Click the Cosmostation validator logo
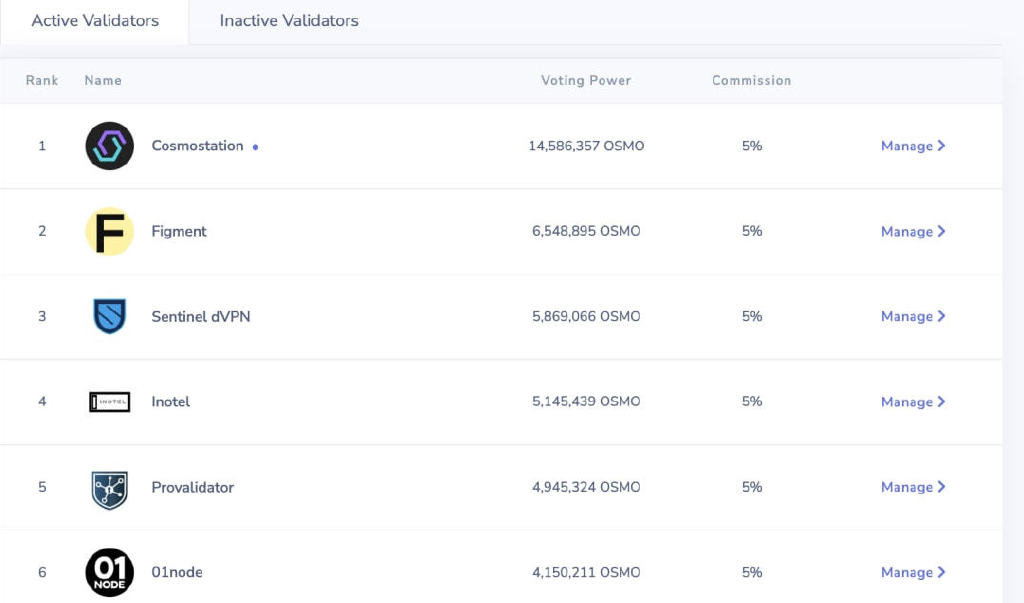This screenshot has width=1024, height=603. [110, 146]
